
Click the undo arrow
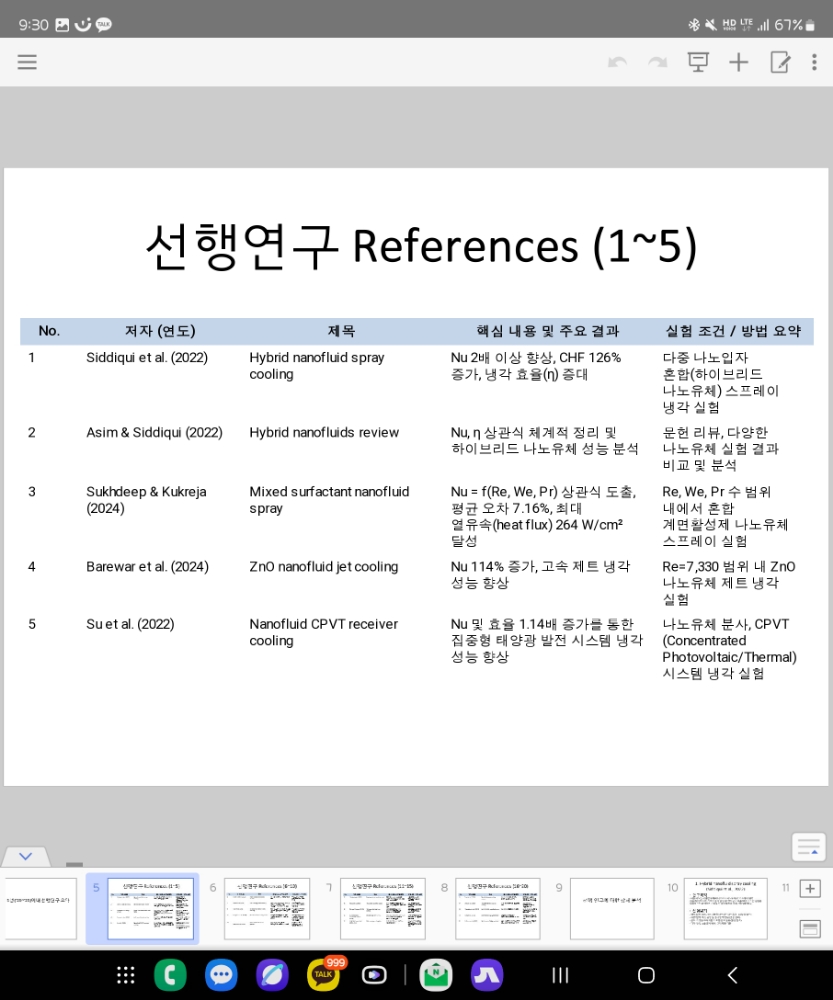(617, 62)
